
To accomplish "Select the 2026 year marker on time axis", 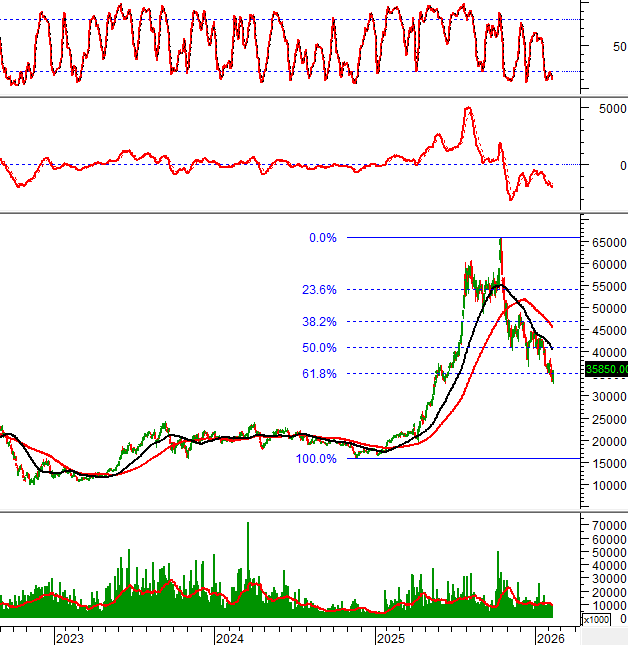I will (550, 637).
